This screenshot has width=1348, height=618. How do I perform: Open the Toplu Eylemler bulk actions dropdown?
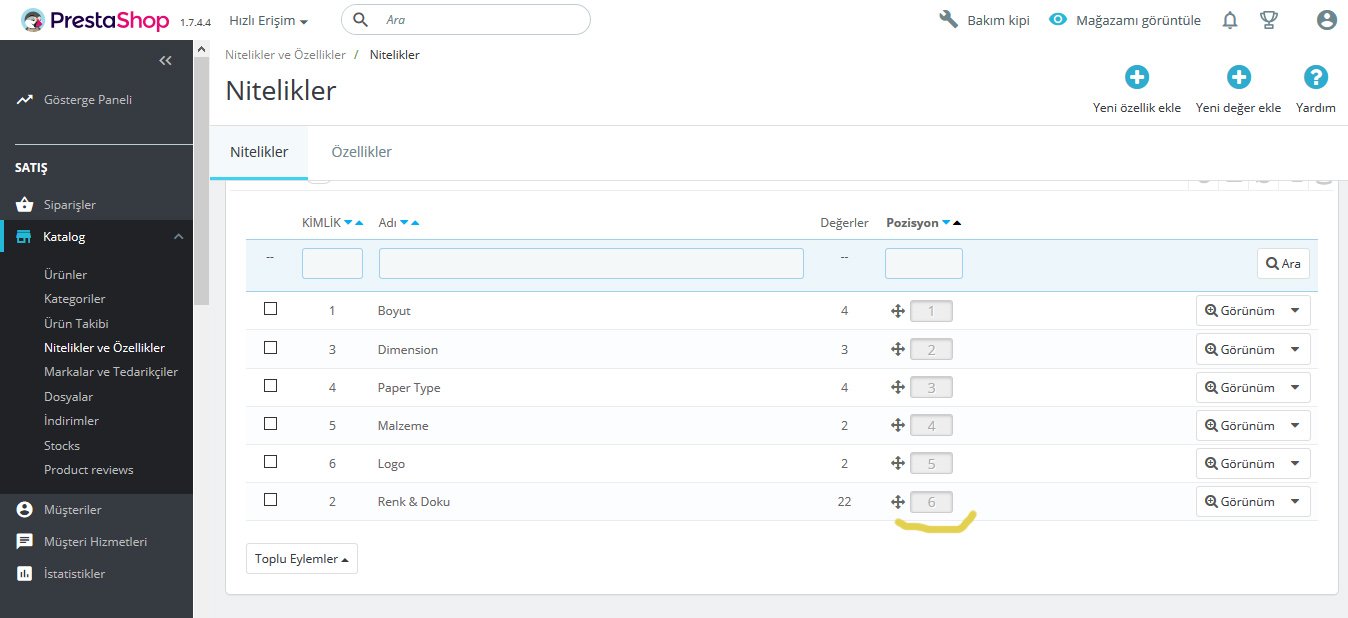302,559
